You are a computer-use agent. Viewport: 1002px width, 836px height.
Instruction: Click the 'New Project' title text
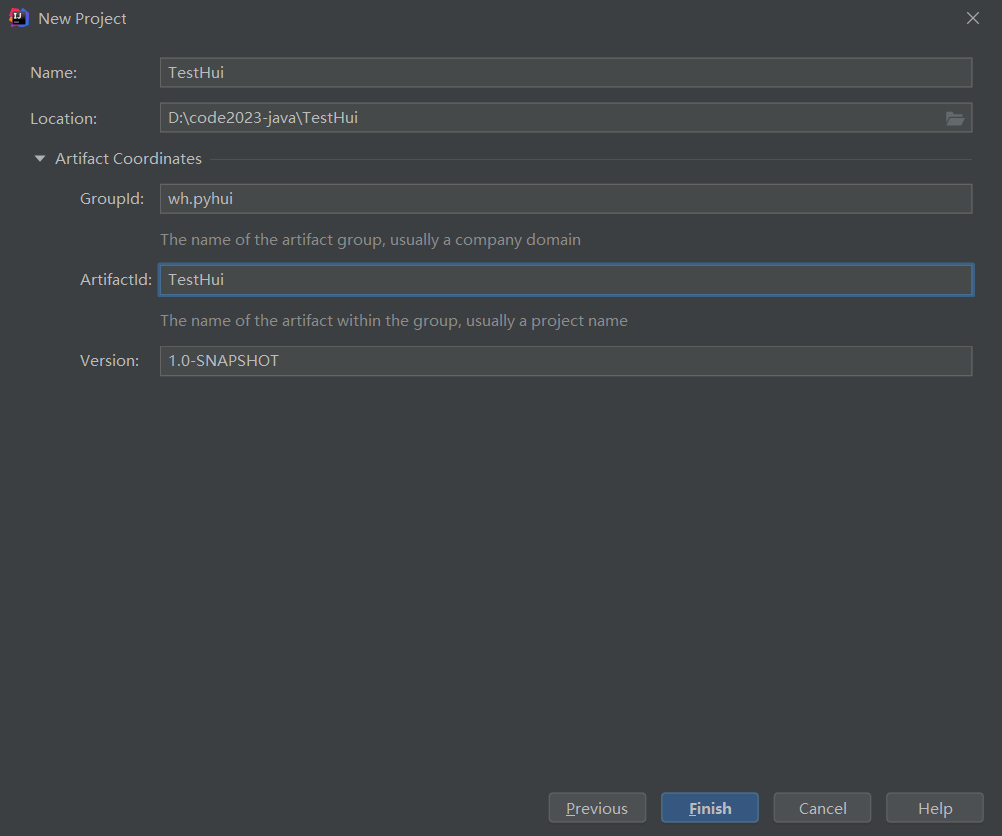coord(82,19)
